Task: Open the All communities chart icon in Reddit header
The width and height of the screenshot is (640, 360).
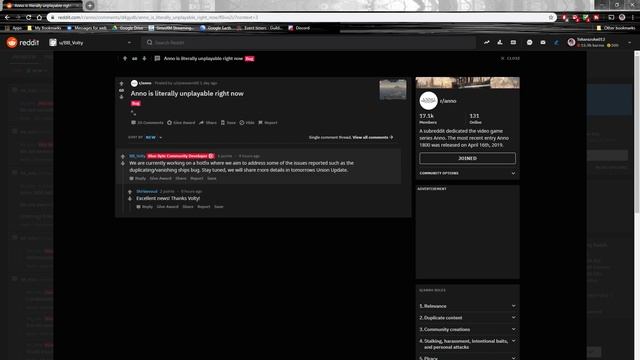Action: click(500, 42)
